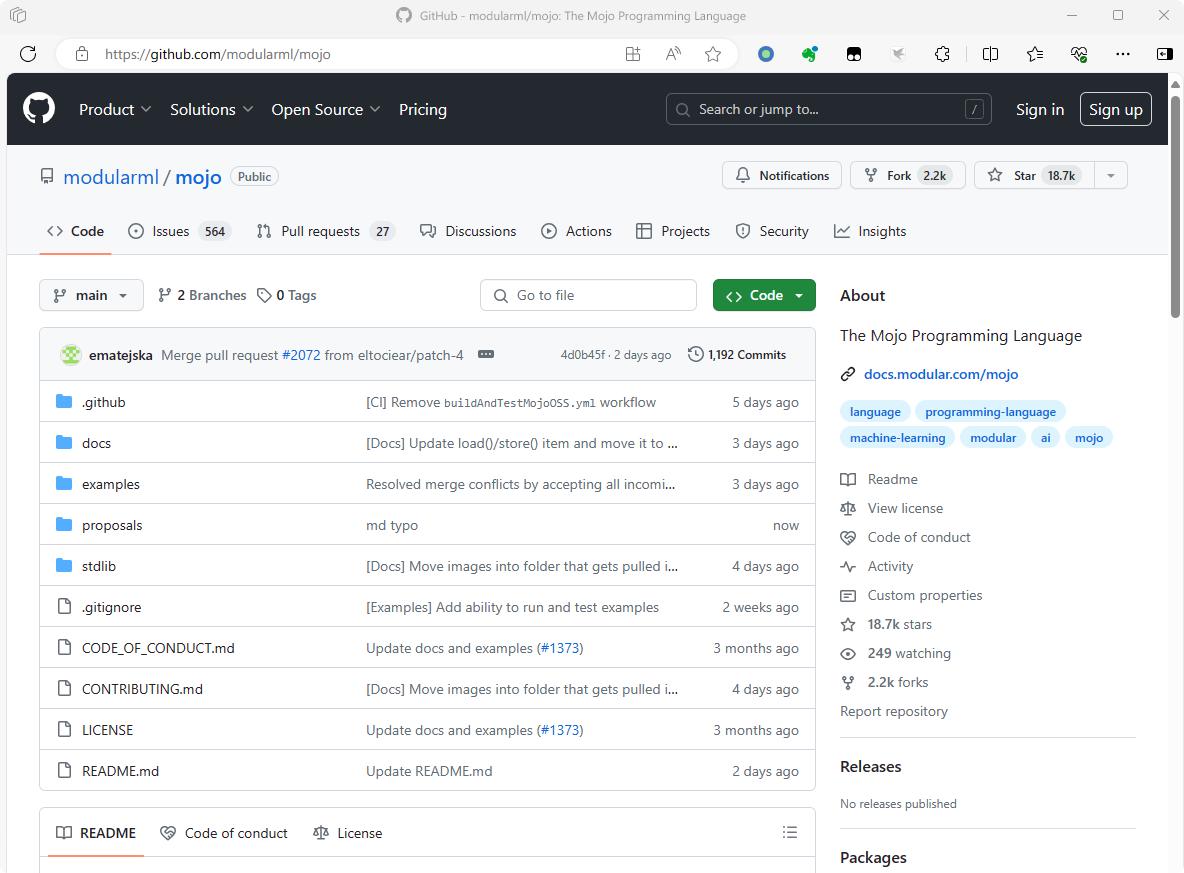Open the 1,192 Commits history

737,354
